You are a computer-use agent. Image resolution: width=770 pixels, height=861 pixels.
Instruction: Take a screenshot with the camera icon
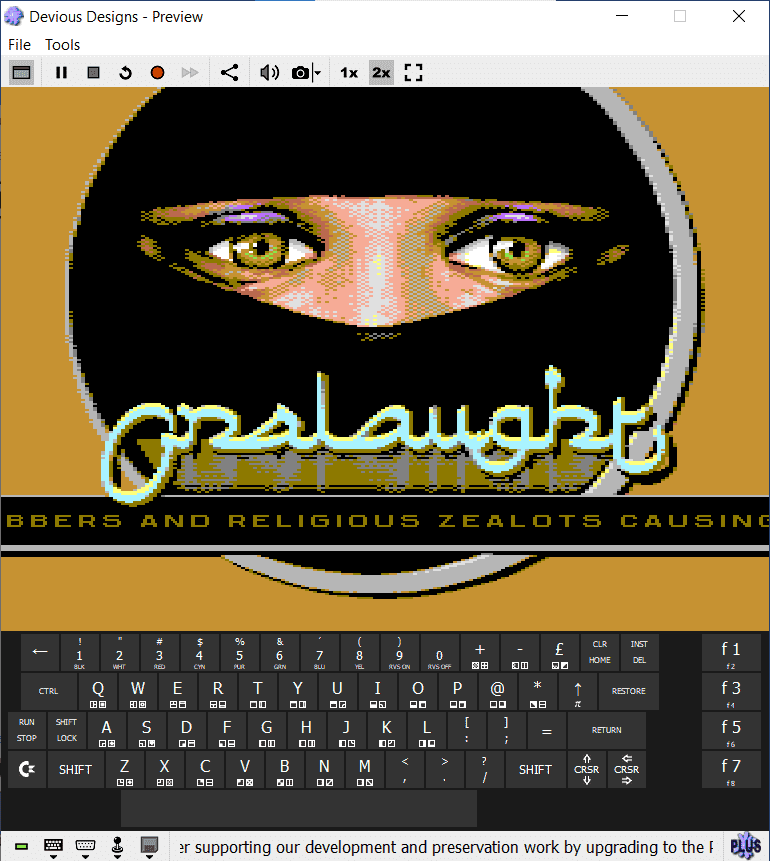tap(300, 72)
